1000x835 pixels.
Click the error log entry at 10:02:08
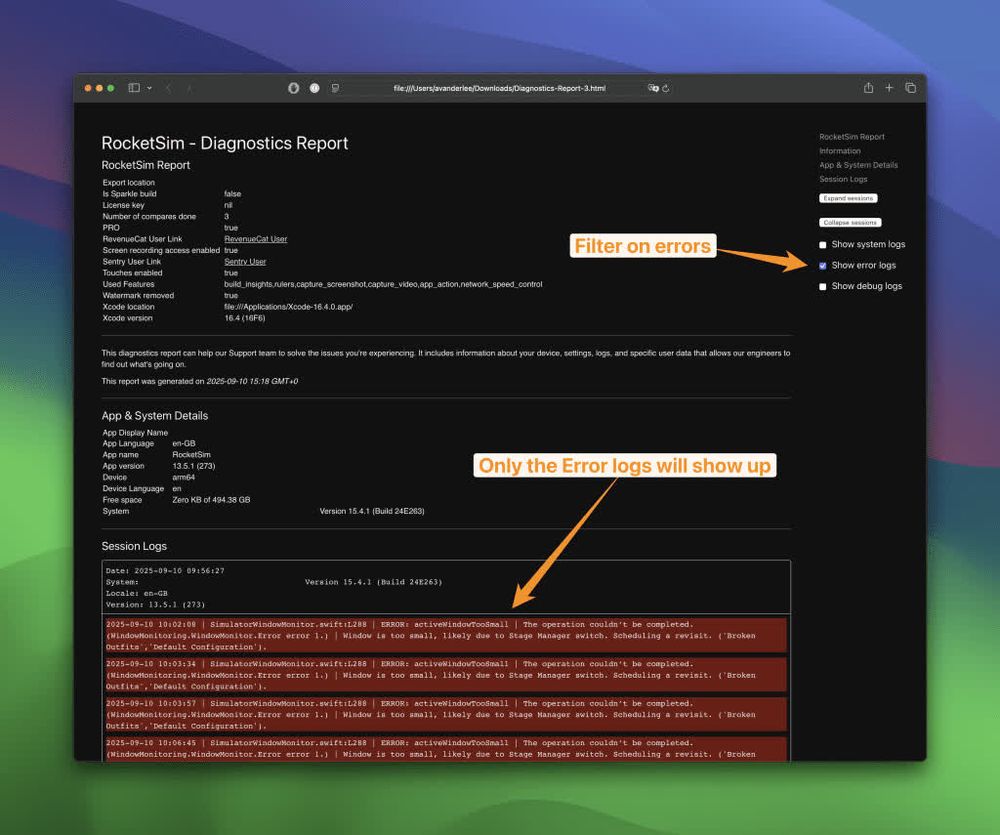[x=446, y=635]
